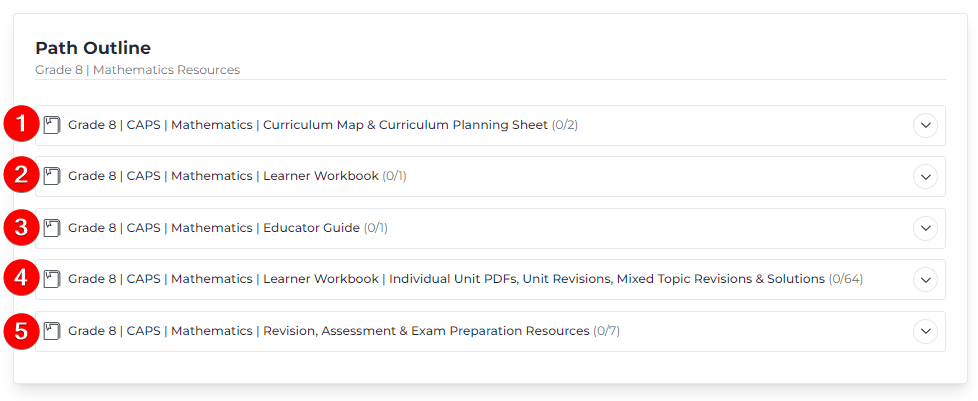Viewport: 978px width, 401px height.
Task: Click the course icon beside Educator Guide row
Action: pyautogui.click(x=52, y=228)
